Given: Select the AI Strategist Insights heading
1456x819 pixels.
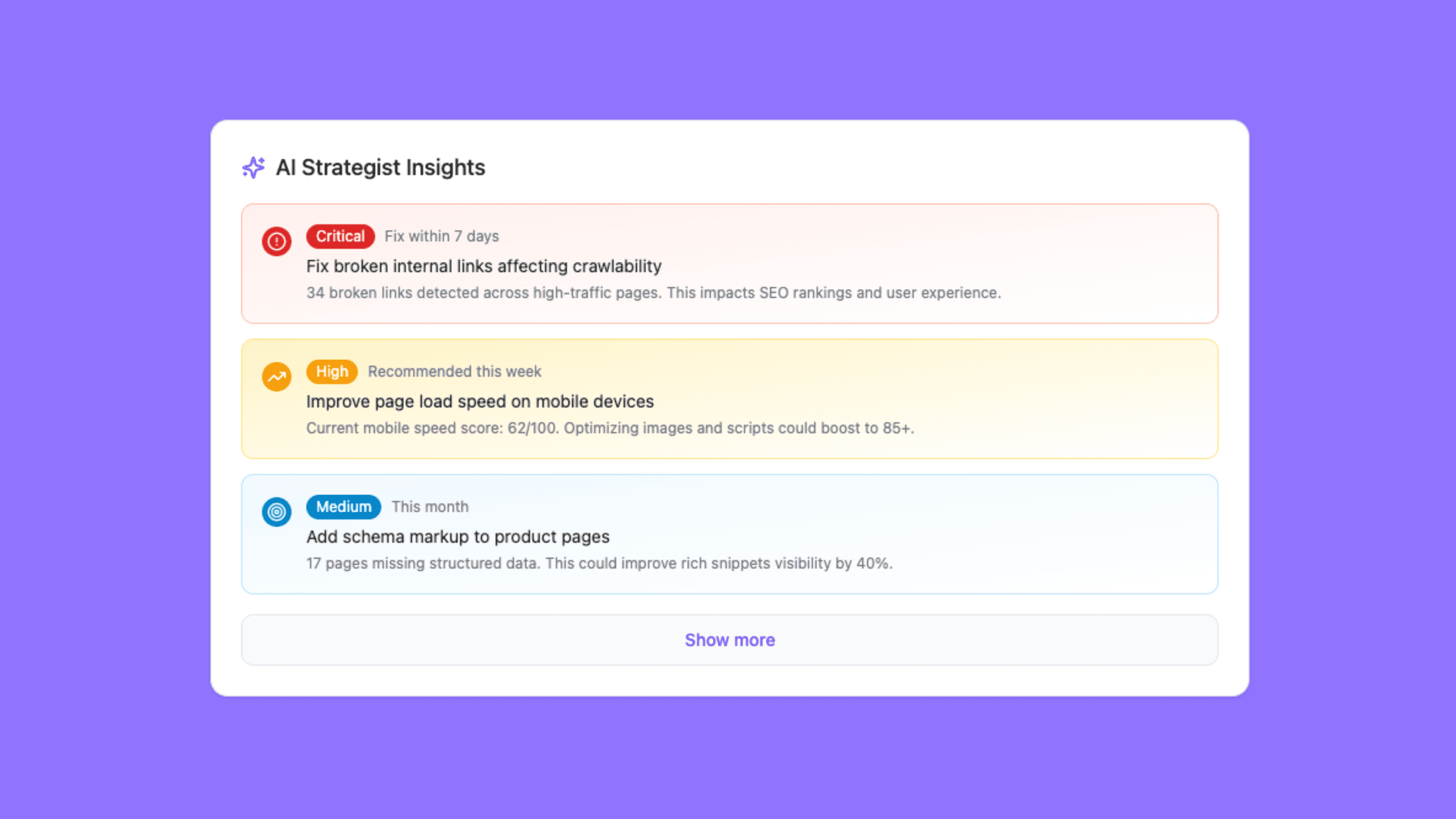Looking at the screenshot, I should pyautogui.click(x=380, y=167).
